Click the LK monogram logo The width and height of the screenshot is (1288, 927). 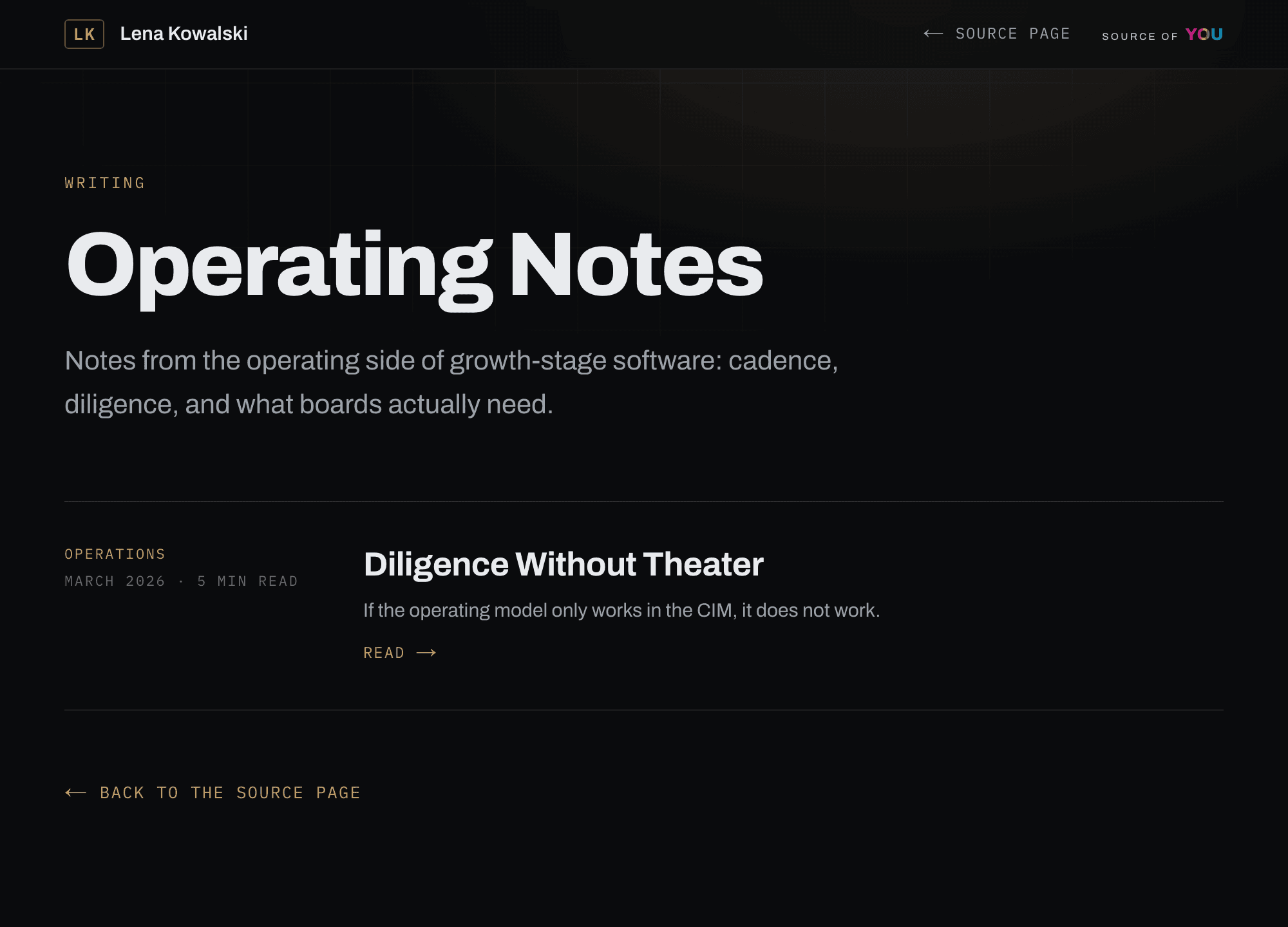click(84, 34)
